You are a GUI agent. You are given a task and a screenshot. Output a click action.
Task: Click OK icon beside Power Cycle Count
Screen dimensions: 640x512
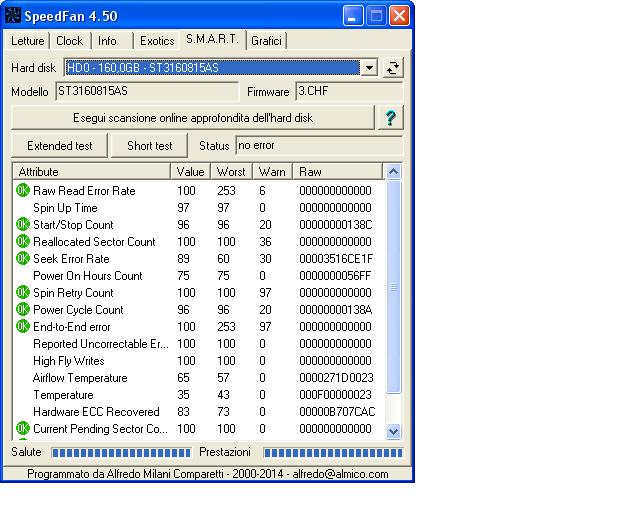coord(23,309)
